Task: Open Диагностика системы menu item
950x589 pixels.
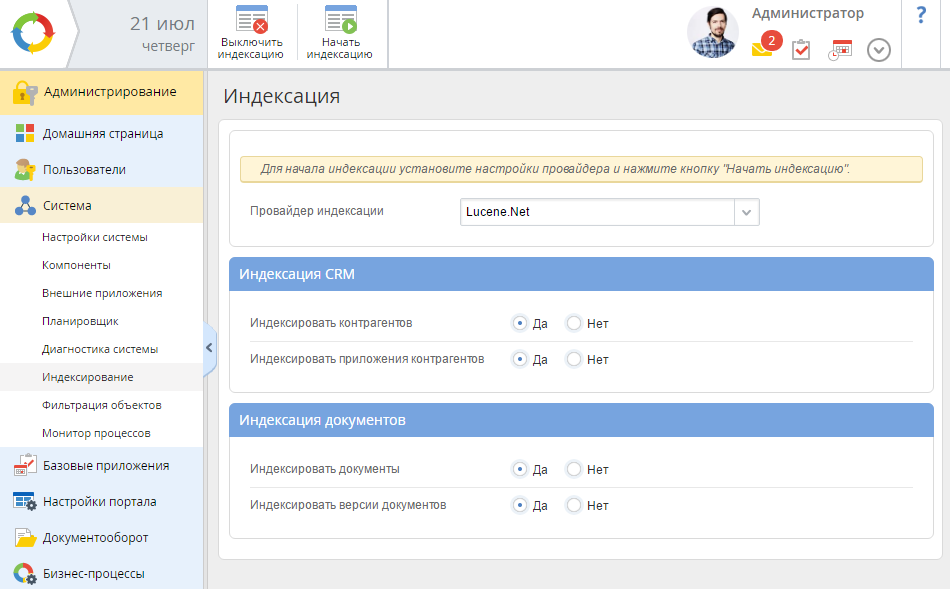Action: click(100, 349)
